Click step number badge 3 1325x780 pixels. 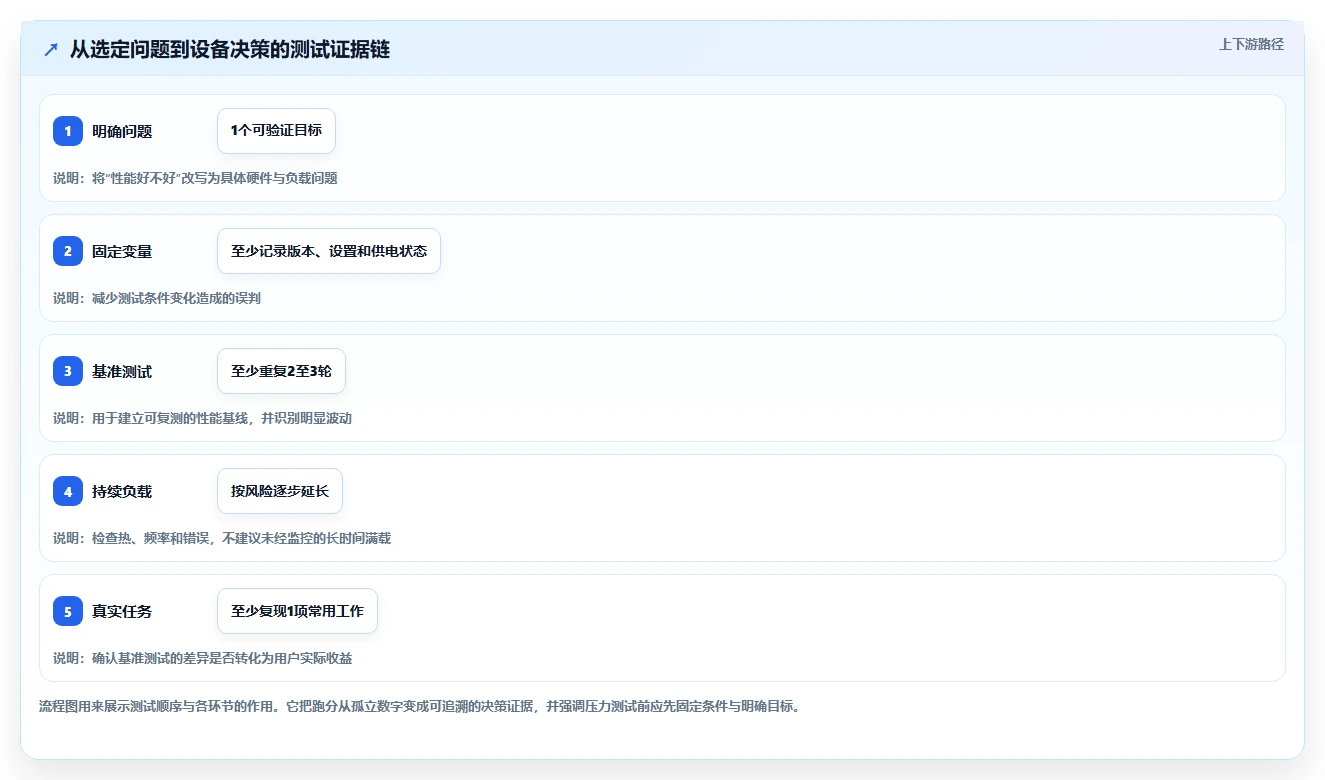pos(68,371)
